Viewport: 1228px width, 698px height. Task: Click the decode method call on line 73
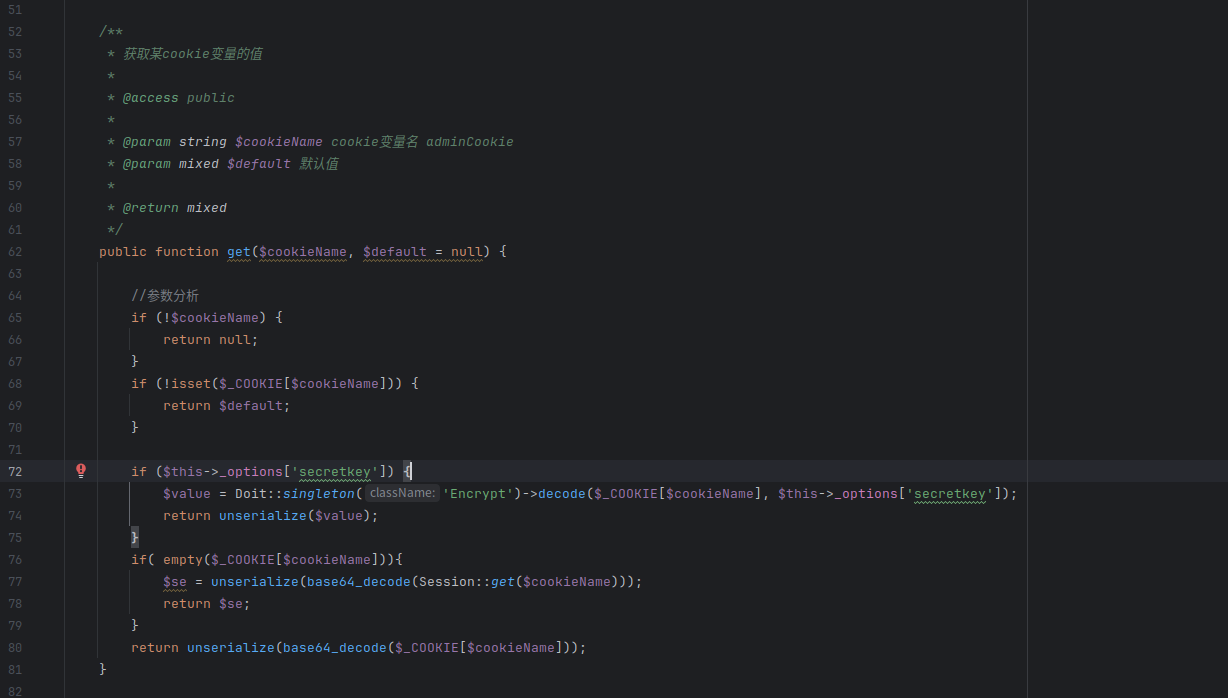click(562, 493)
